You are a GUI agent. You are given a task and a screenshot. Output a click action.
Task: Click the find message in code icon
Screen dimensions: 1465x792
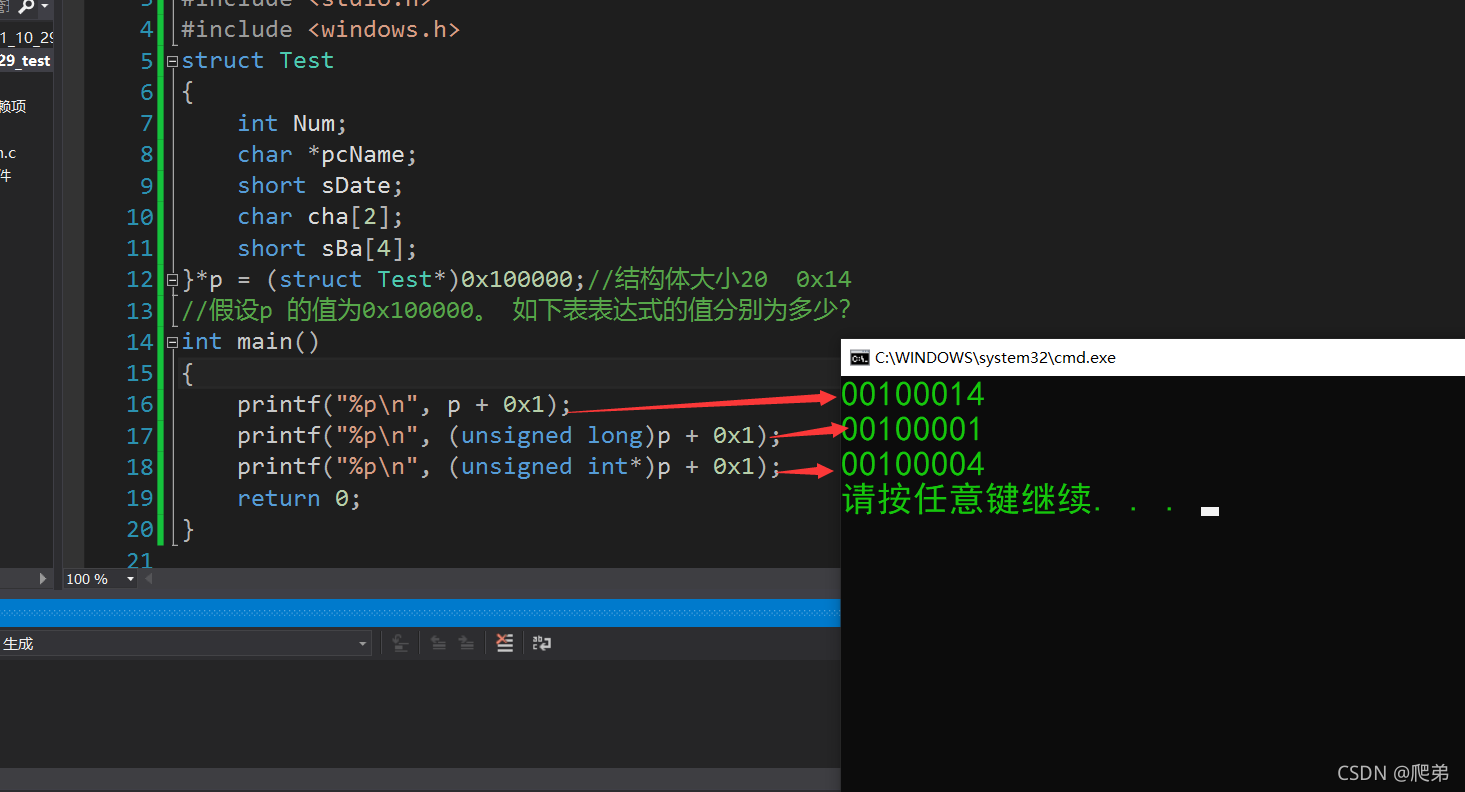click(x=400, y=643)
